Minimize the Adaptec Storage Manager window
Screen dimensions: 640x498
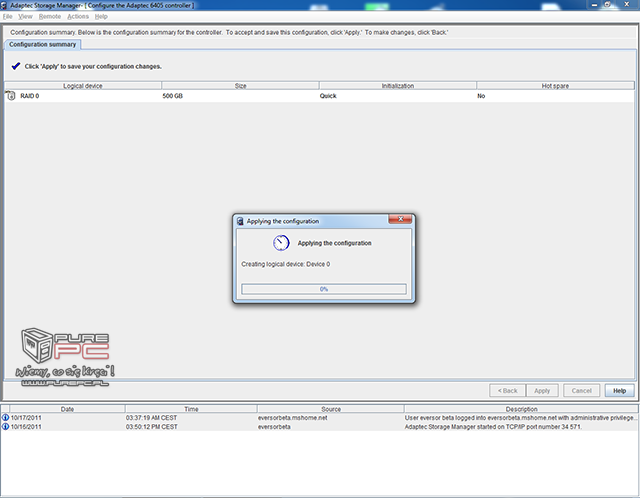point(594,4)
